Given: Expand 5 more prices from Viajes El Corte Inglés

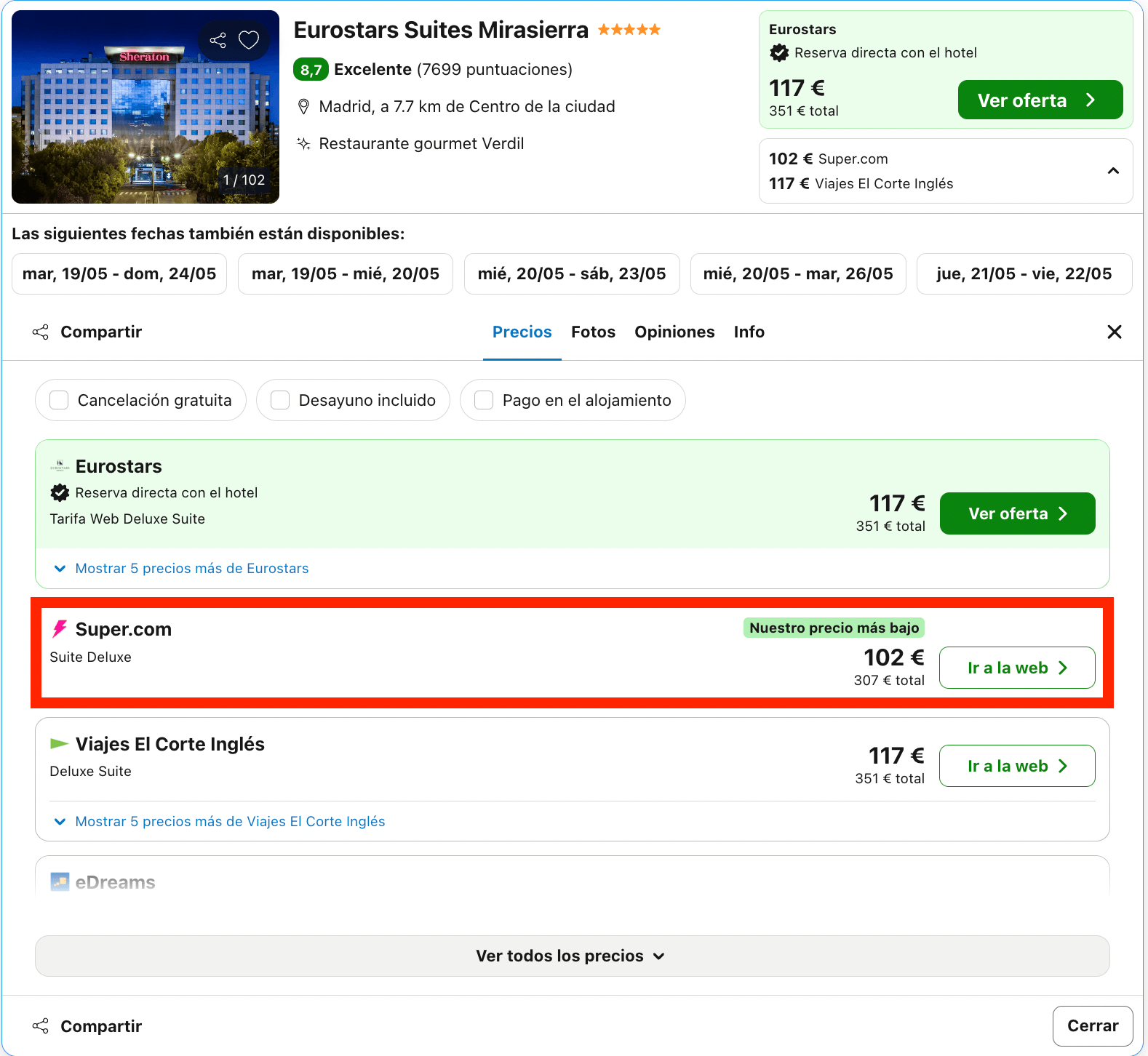Looking at the screenshot, I should click(220, 822).
